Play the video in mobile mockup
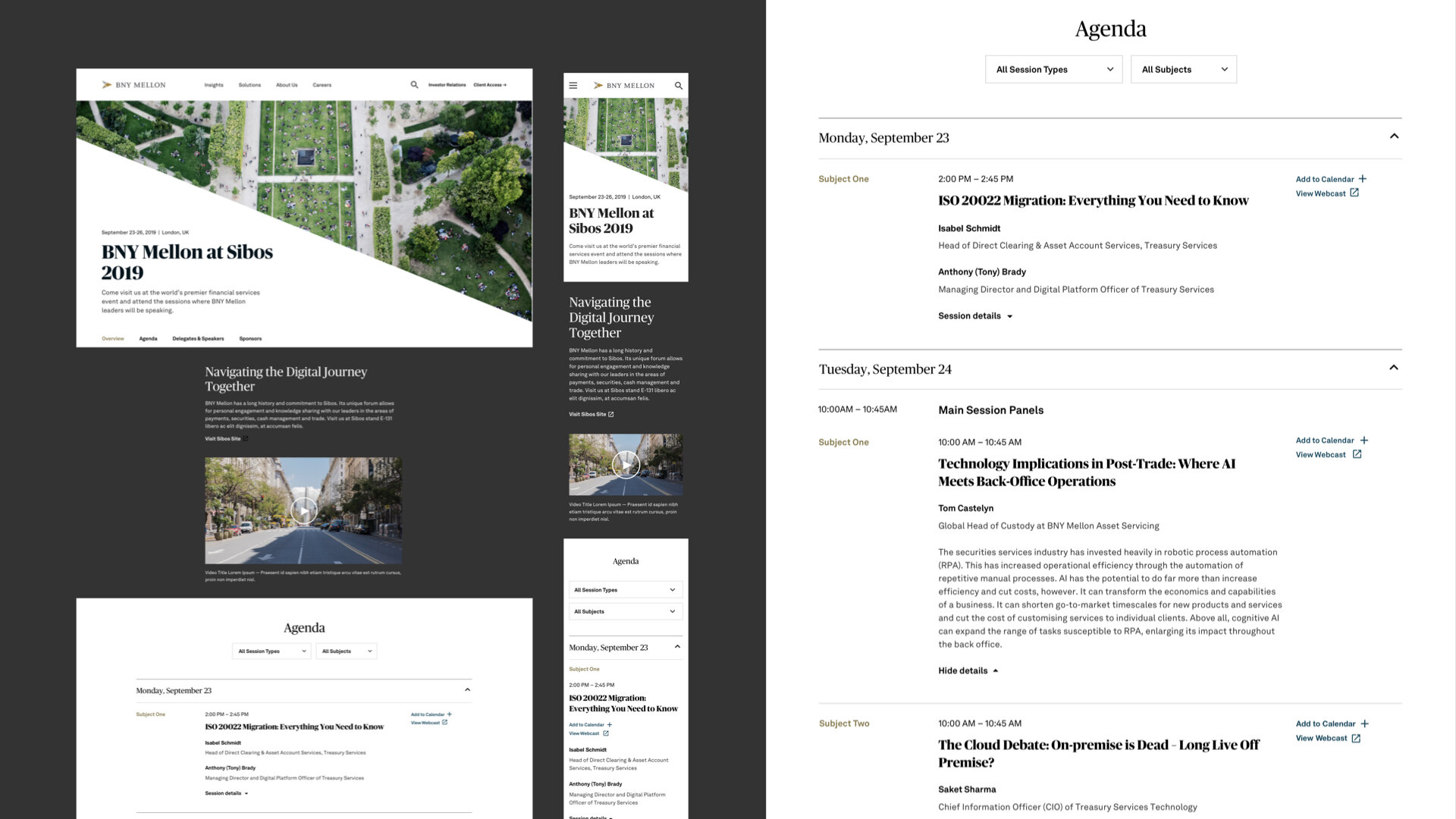1456x819 pixels. [x=626, y=464]
